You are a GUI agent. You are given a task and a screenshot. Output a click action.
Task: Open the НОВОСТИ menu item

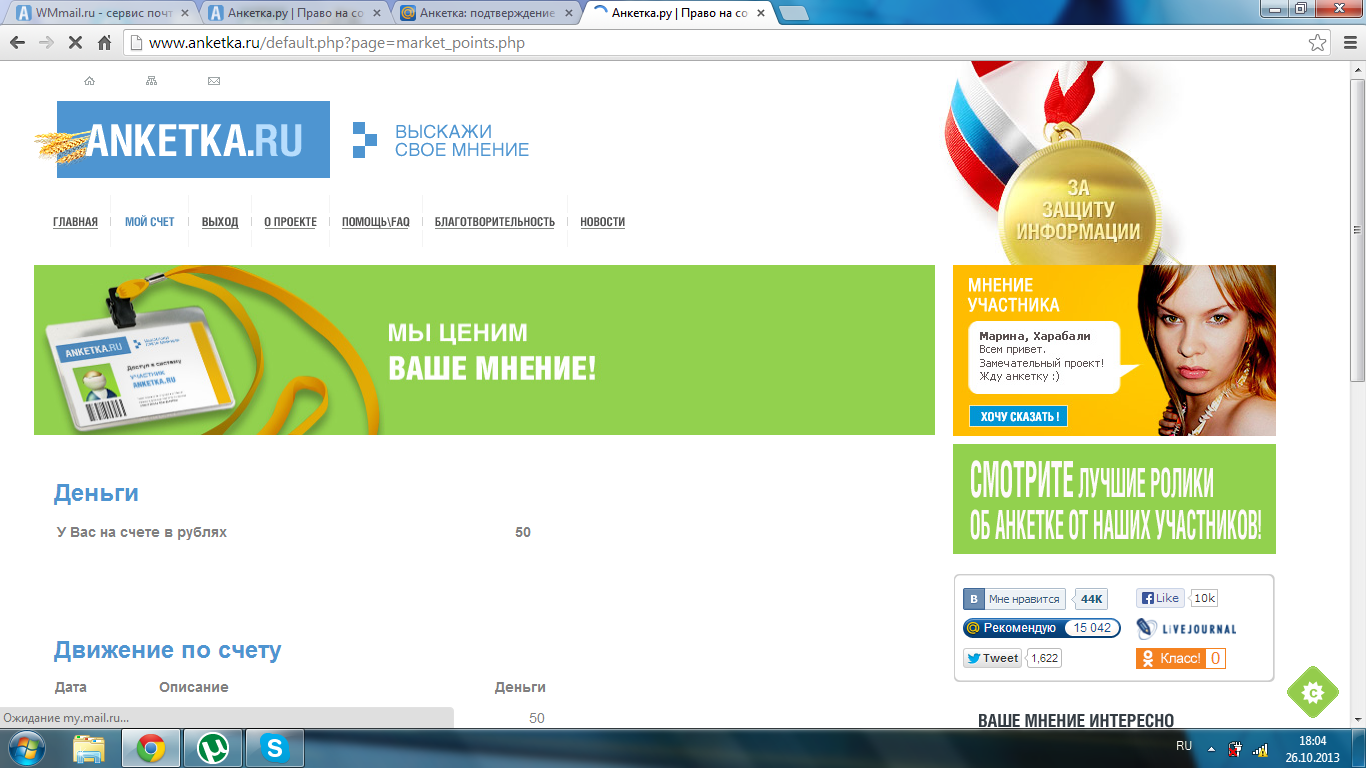click(603, 222)
